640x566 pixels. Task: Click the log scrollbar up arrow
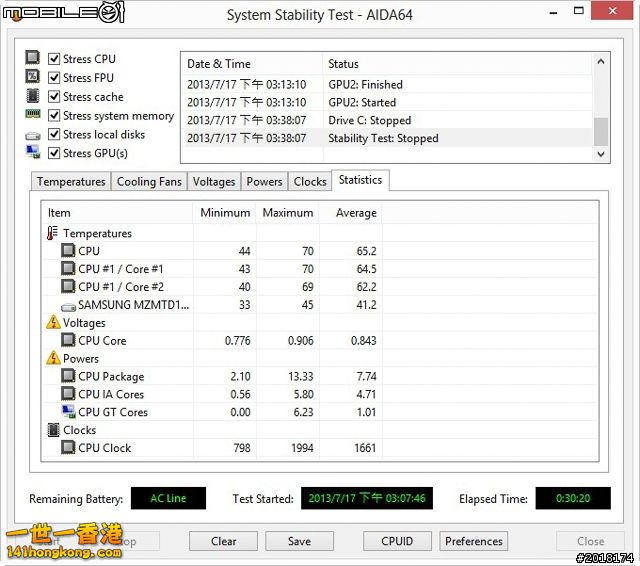point(601,62)
